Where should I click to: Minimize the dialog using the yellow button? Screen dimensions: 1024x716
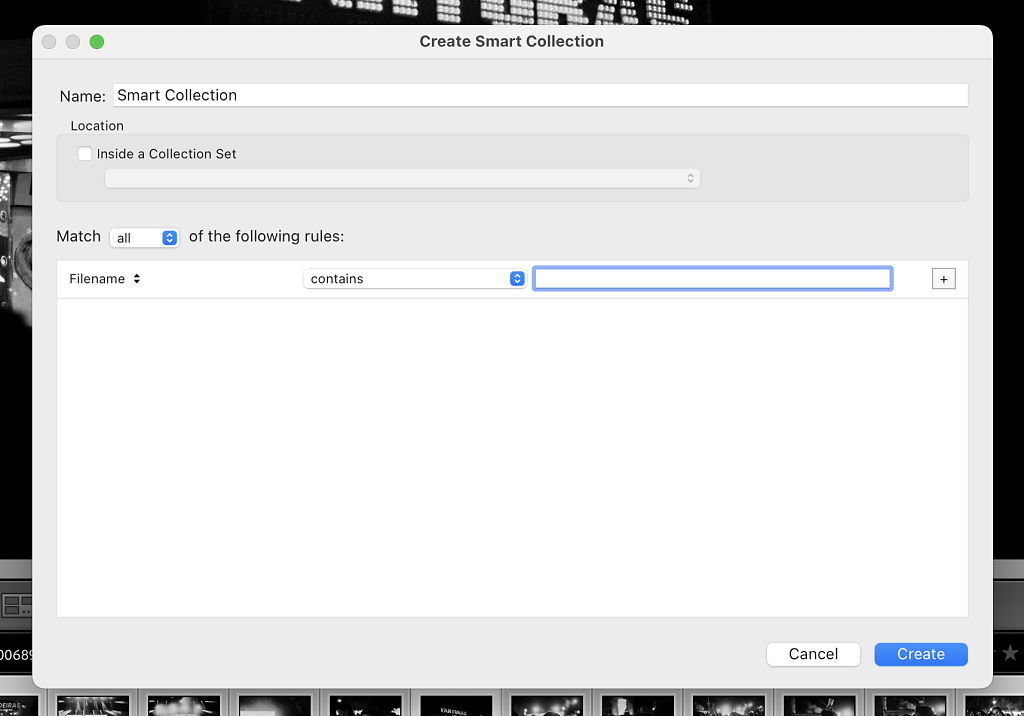pos(73,41)
